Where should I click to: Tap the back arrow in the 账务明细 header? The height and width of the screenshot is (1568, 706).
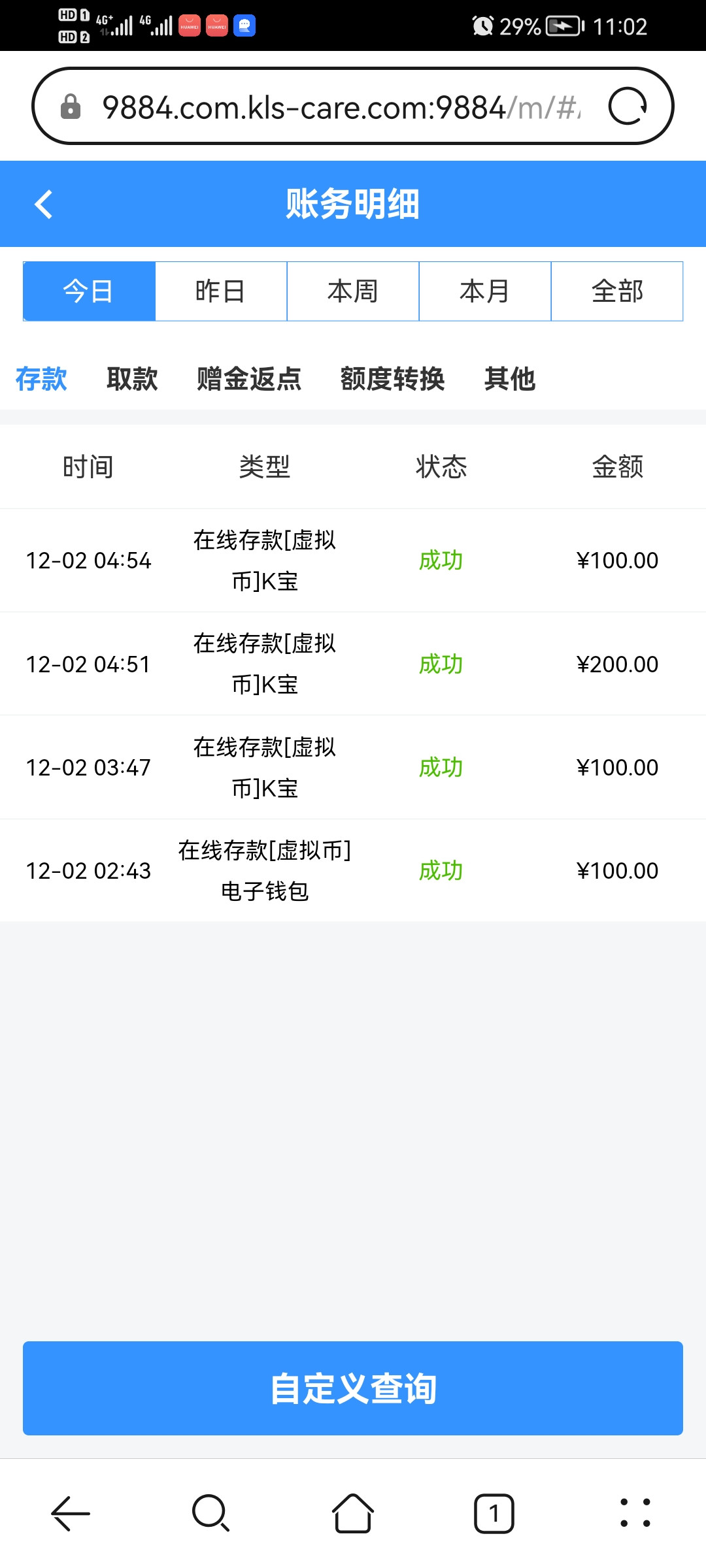(43, 204)
